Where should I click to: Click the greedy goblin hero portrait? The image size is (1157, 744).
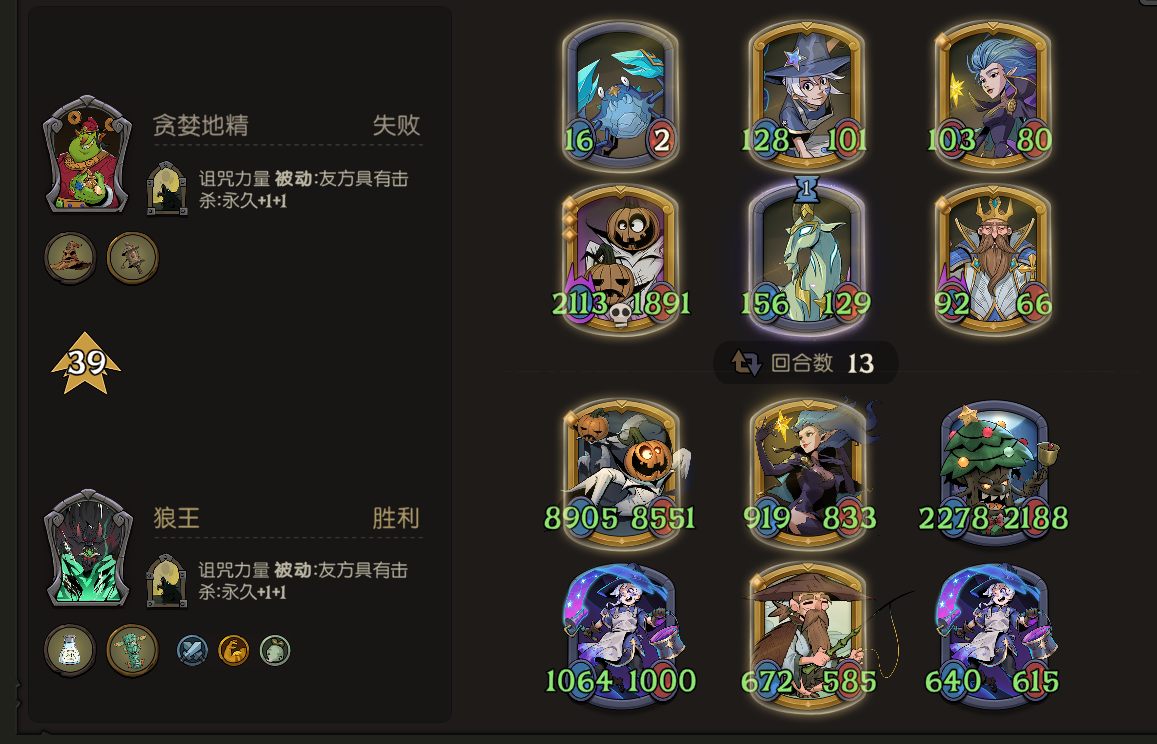click(88, 154)
